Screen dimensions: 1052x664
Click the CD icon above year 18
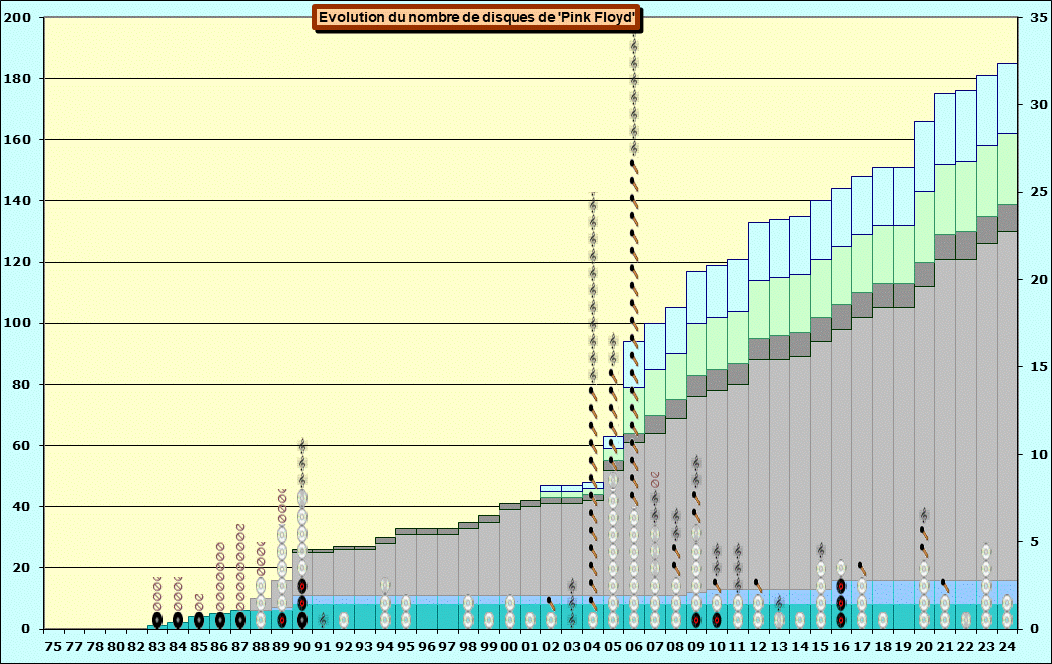pos(882,620)
